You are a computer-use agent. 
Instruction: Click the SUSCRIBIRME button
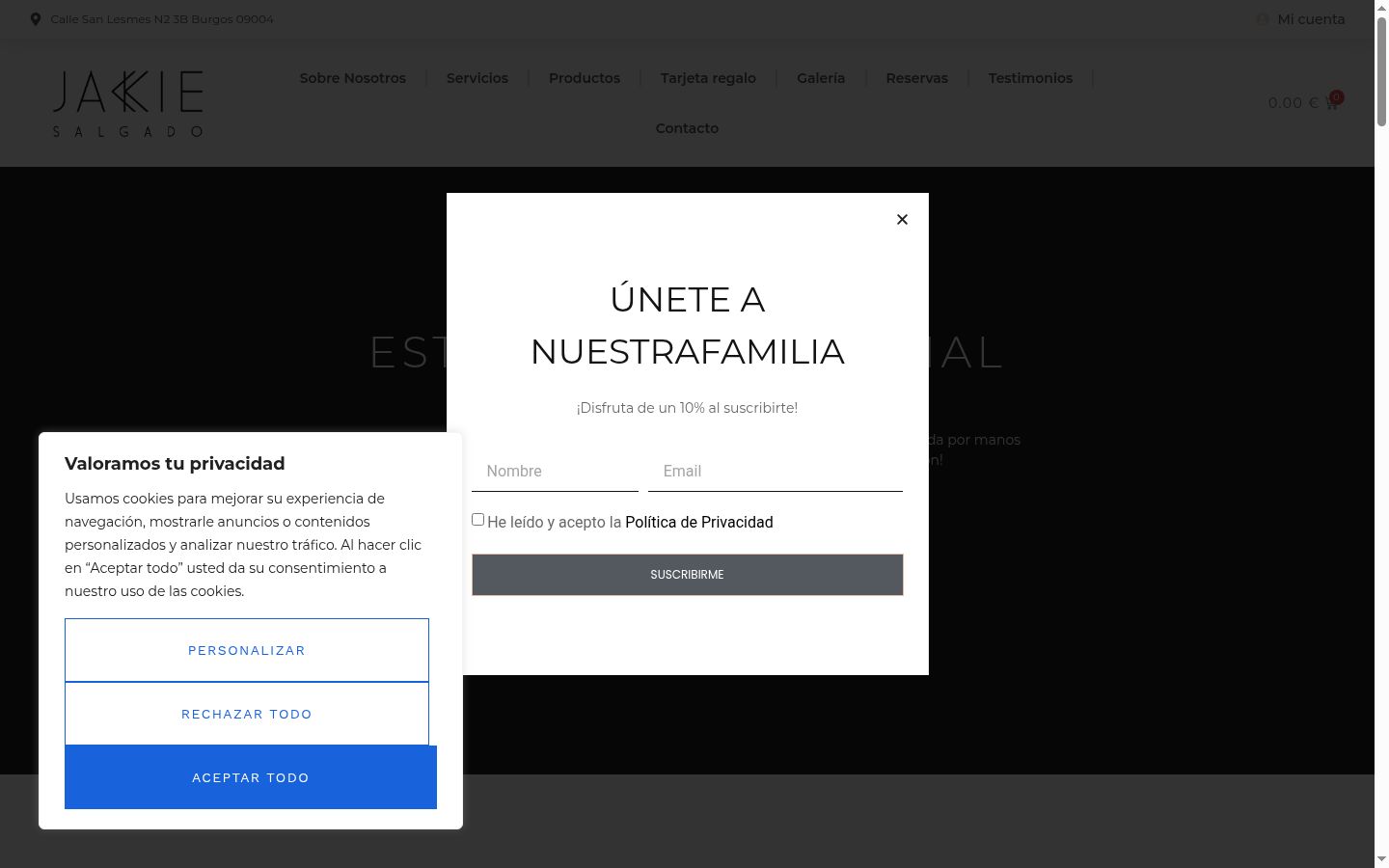click(x=688, y=575)
